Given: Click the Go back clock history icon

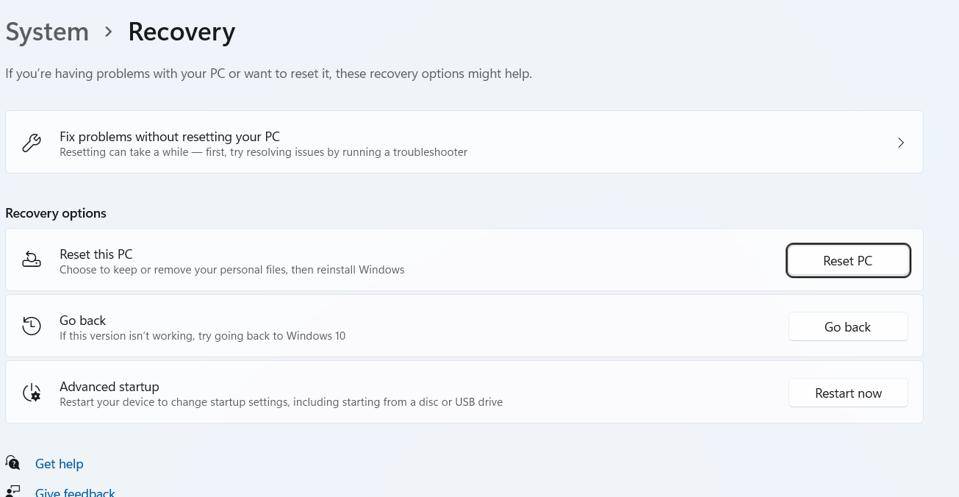Looking at the screenshot, I should (31, 326).
